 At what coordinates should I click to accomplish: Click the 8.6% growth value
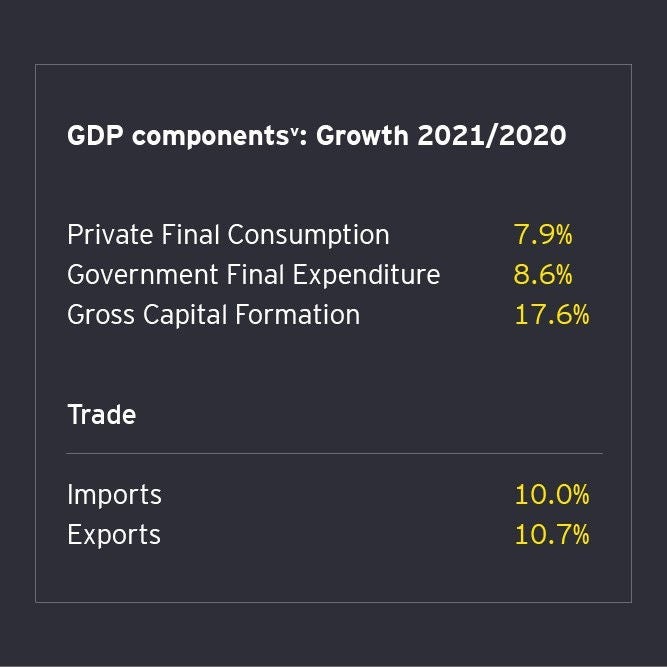tap(544, 275)
